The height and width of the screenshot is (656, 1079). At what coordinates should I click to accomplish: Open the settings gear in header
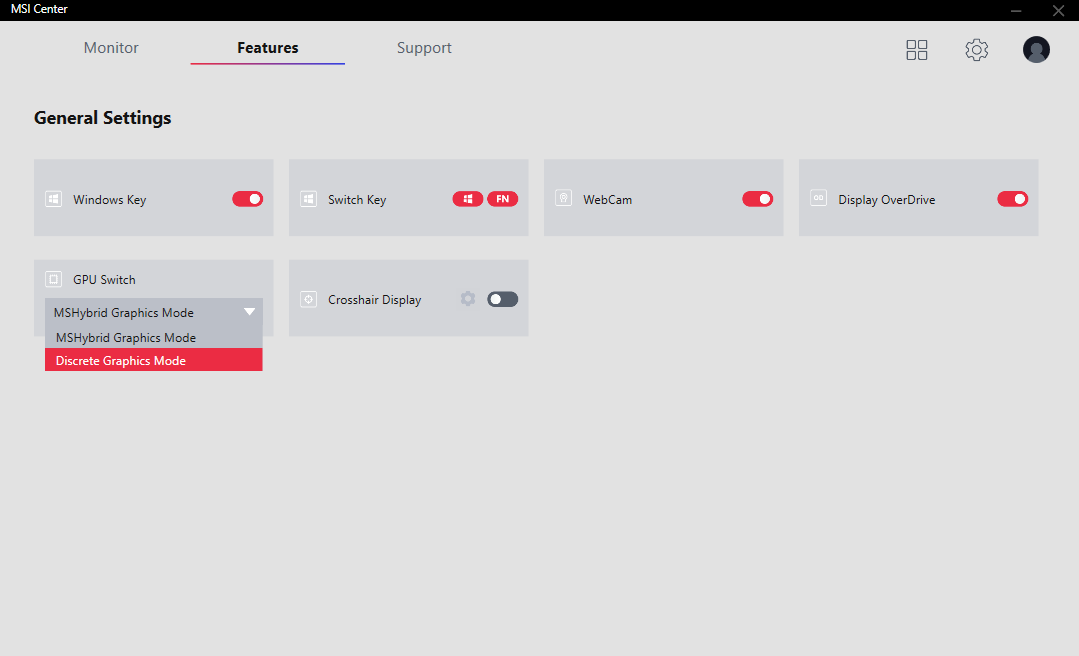coord(976,50)
